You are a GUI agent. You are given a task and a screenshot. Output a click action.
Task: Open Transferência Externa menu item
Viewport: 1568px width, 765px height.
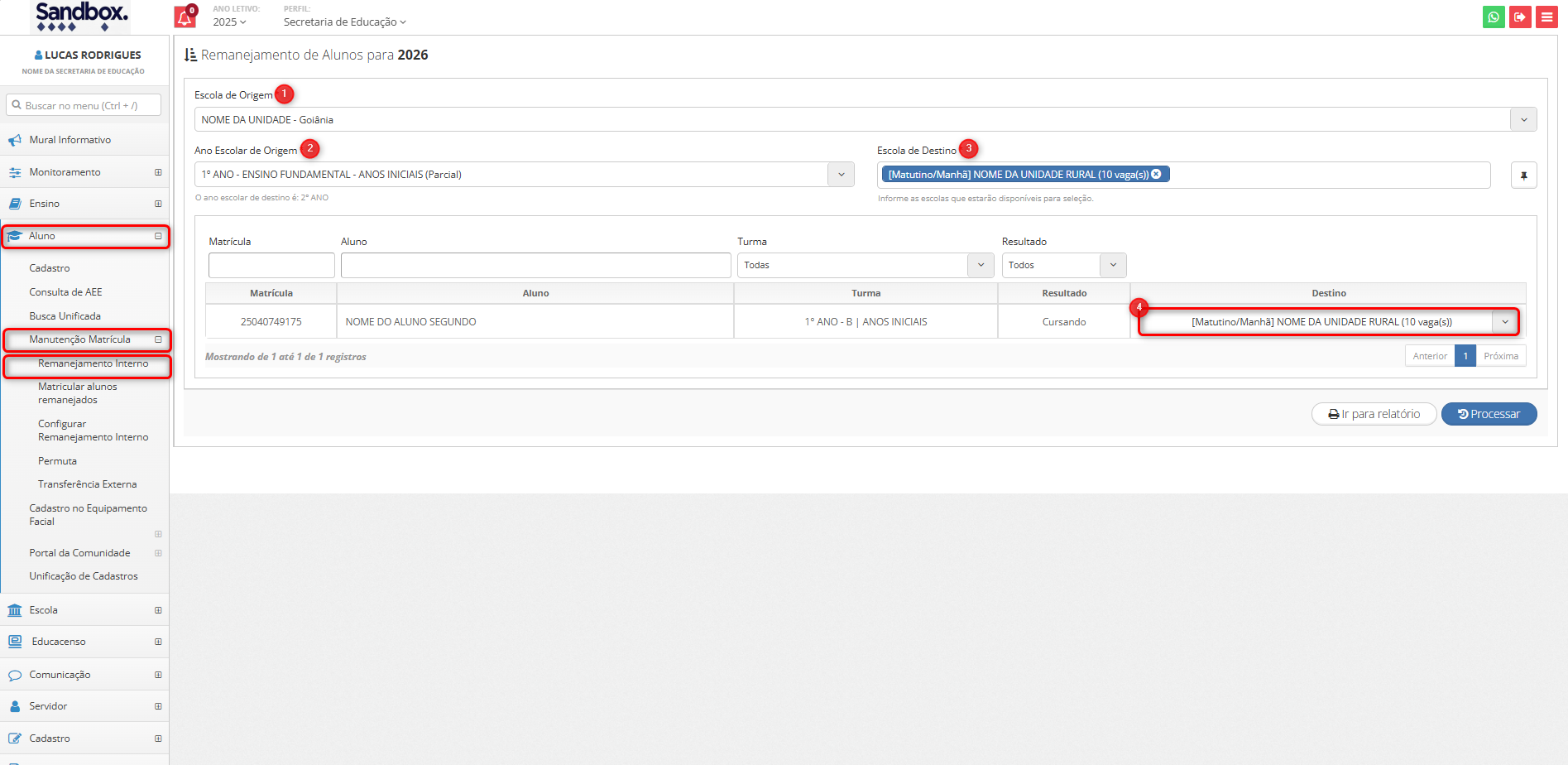click(x=87, y=484)
